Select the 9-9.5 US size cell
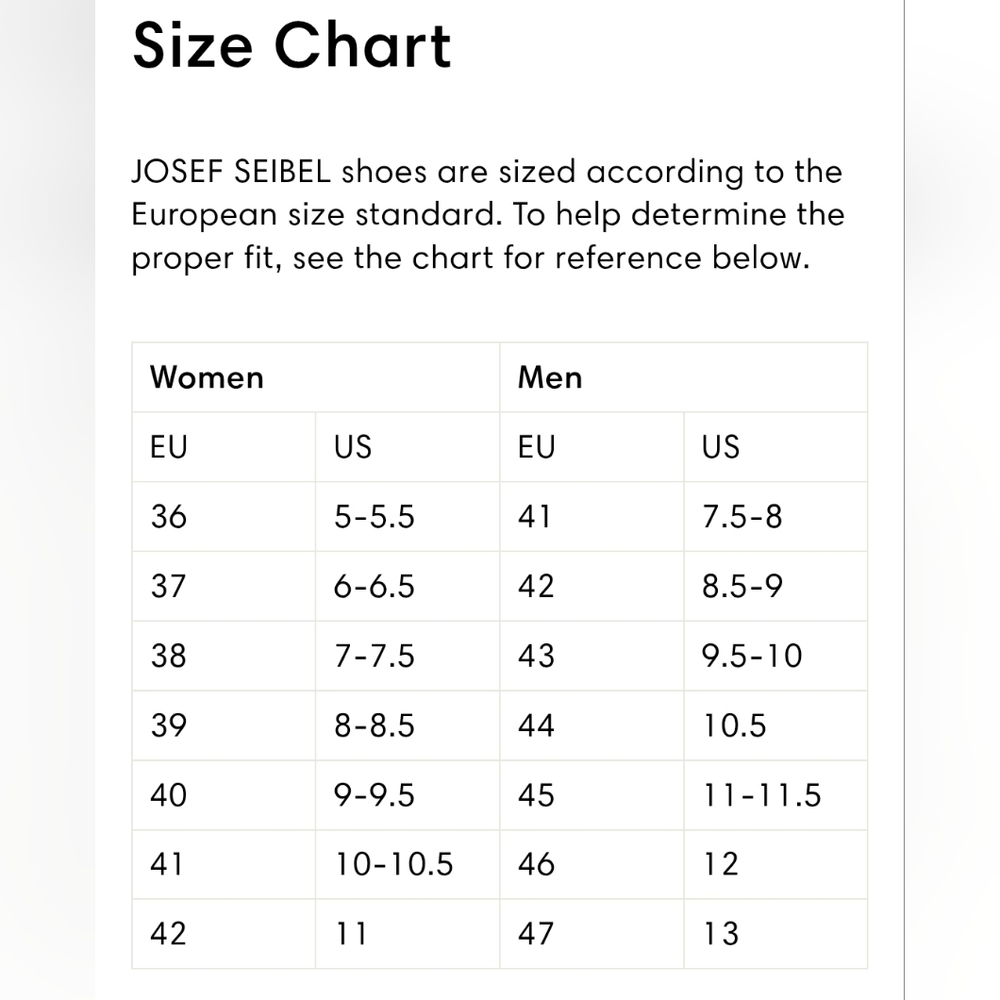The image size is (1000, 1000). [x=408, y=795]
